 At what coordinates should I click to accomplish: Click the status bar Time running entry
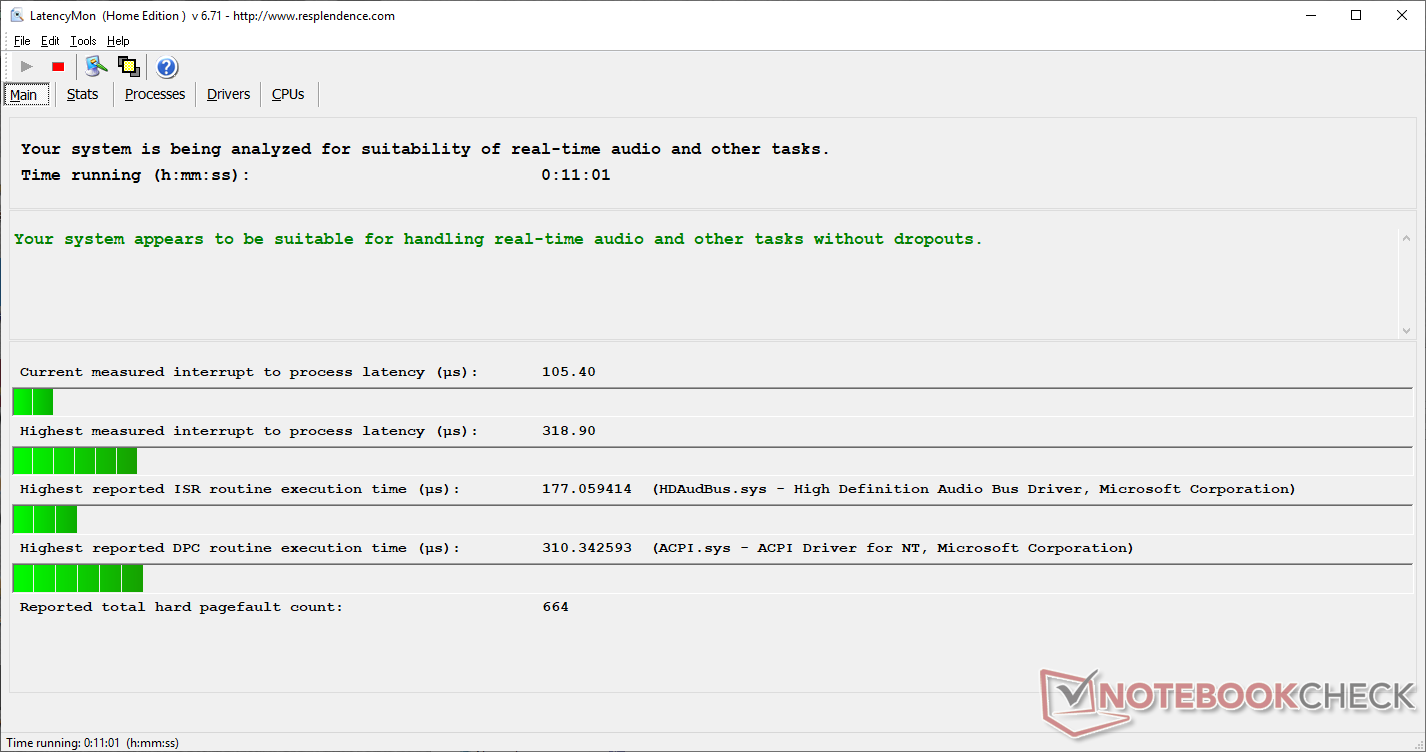pos(93,743)
